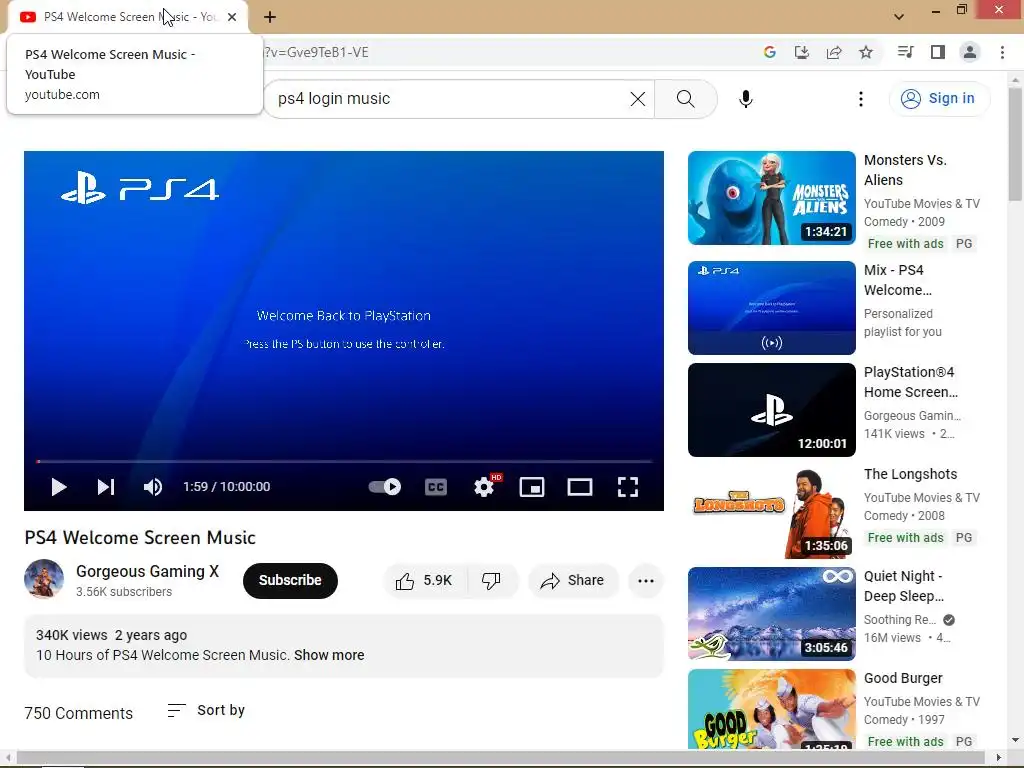Select the PS4 Welcome Screen Music tab
This screenshot has width=1024, height=768.
pyautogui.click(x=128, y=17)
